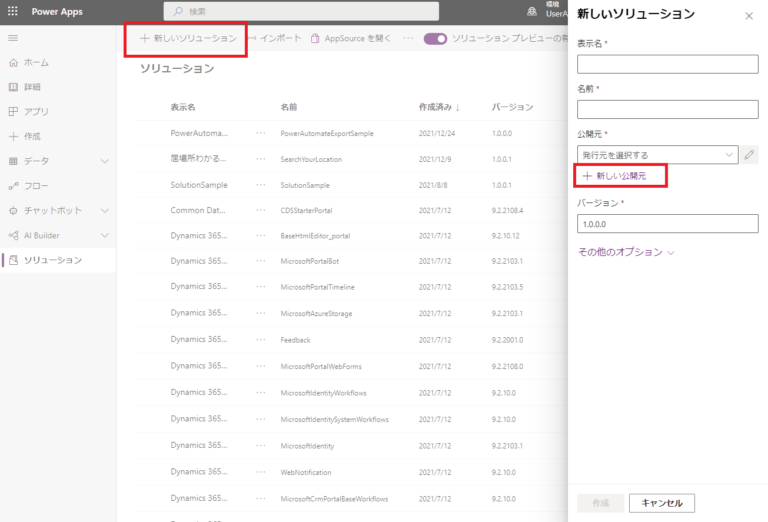The width and height of the screenshot is (768, 522).
Task: Sort by 作成済み column header
Action: 438,106
